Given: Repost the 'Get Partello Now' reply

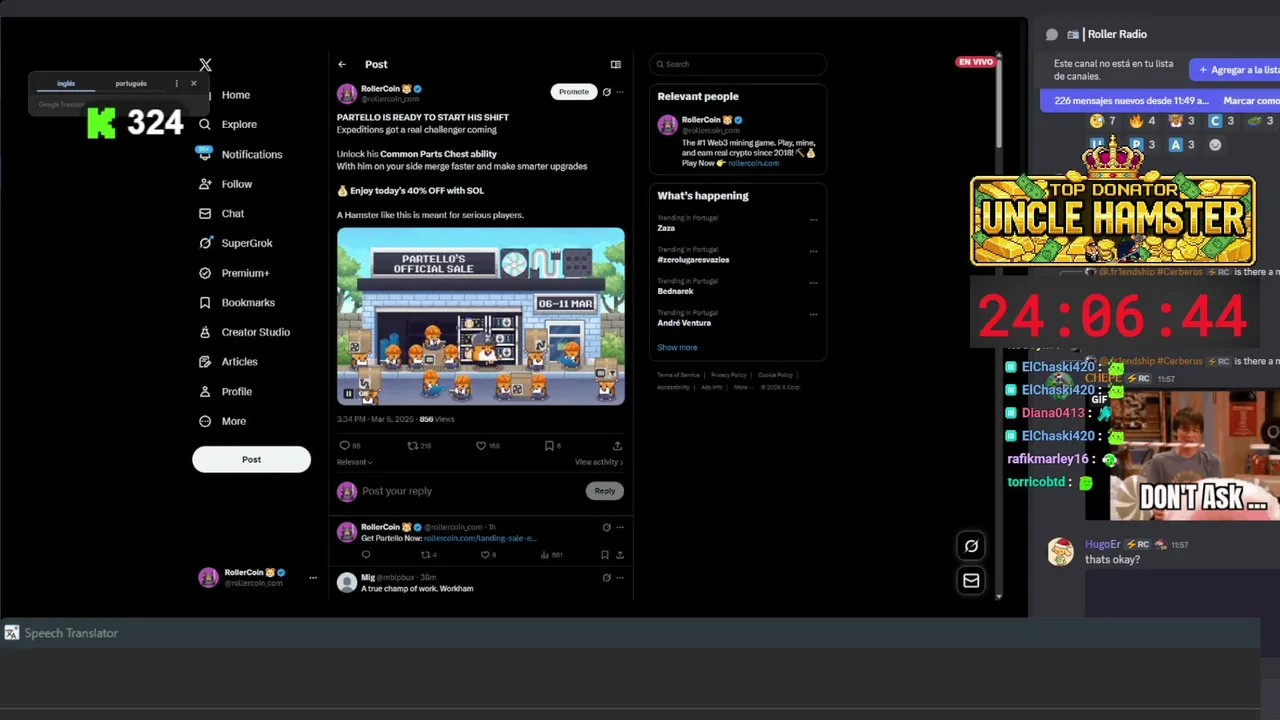Looking at the screenshot, I should click(425, 554).
